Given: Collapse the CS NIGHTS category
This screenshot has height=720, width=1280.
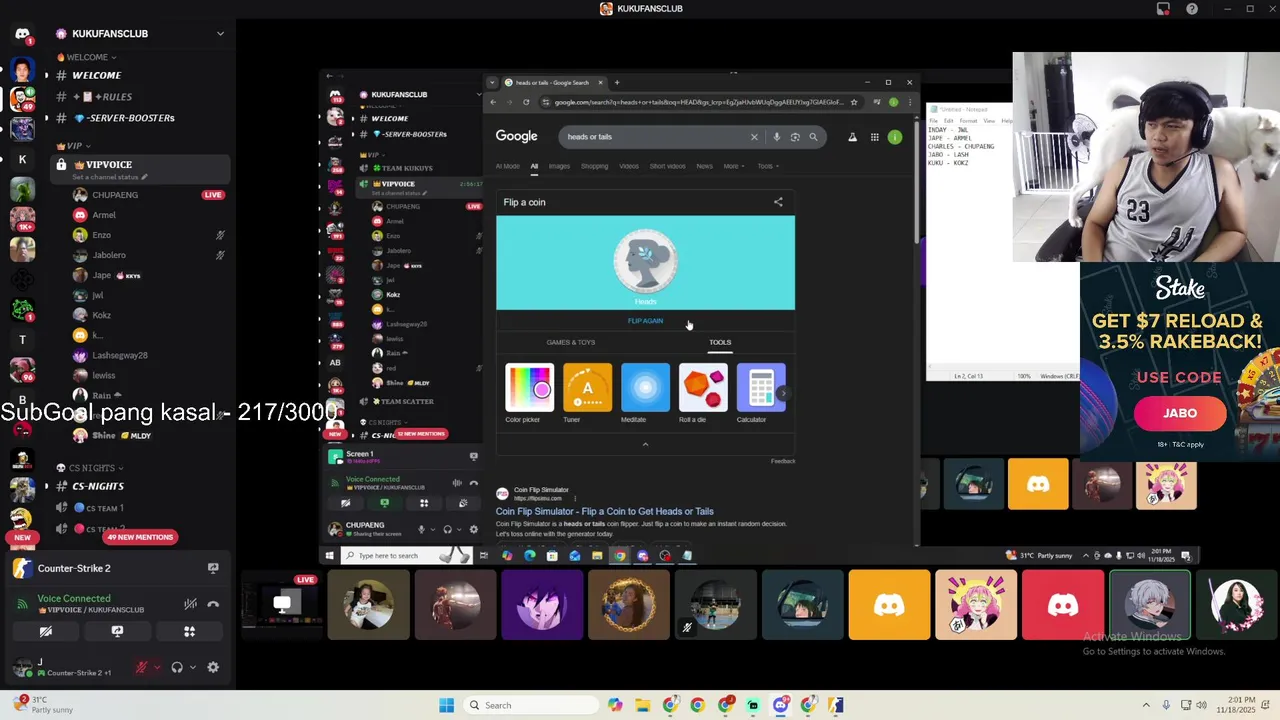Looking at the screenshot, I should (91, 468).
